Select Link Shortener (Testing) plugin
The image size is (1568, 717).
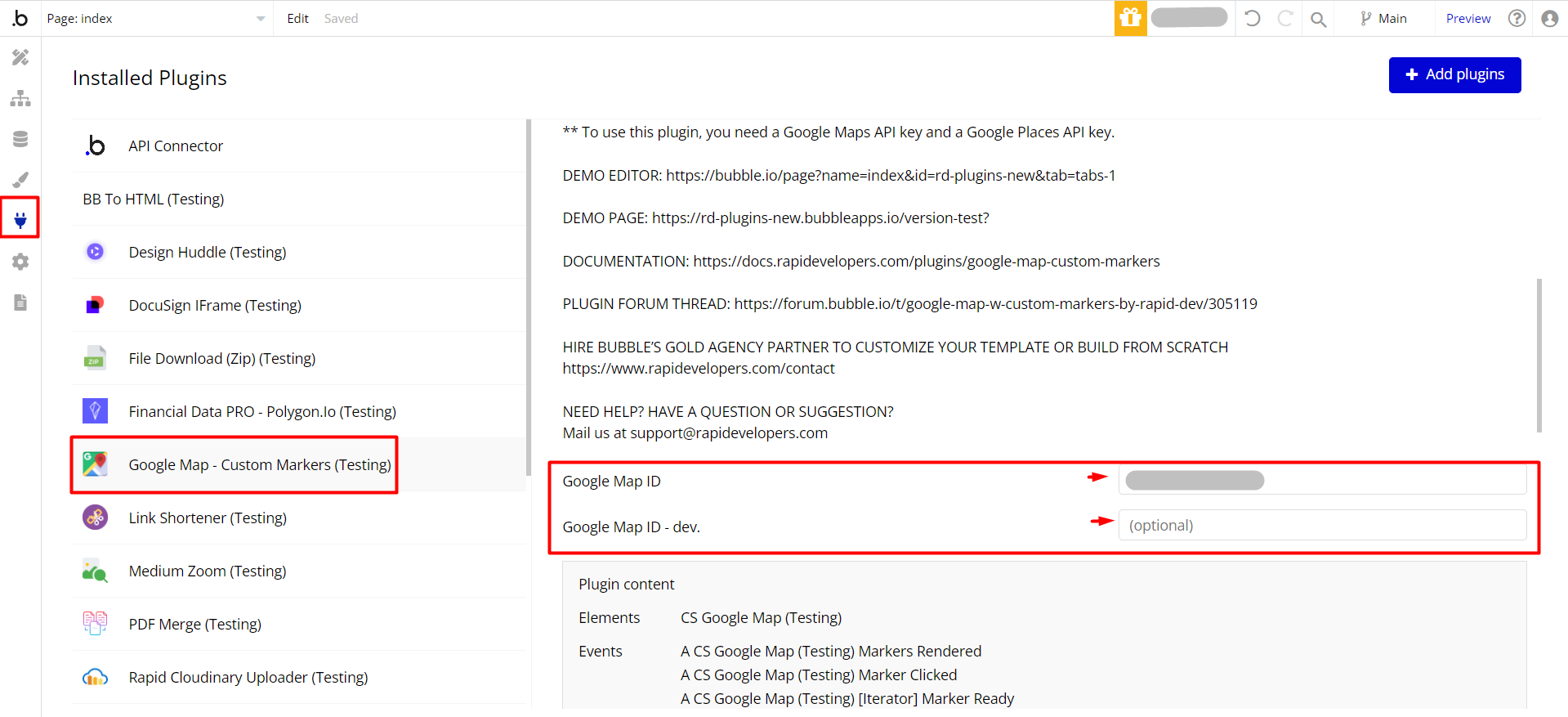coord(299,518)
